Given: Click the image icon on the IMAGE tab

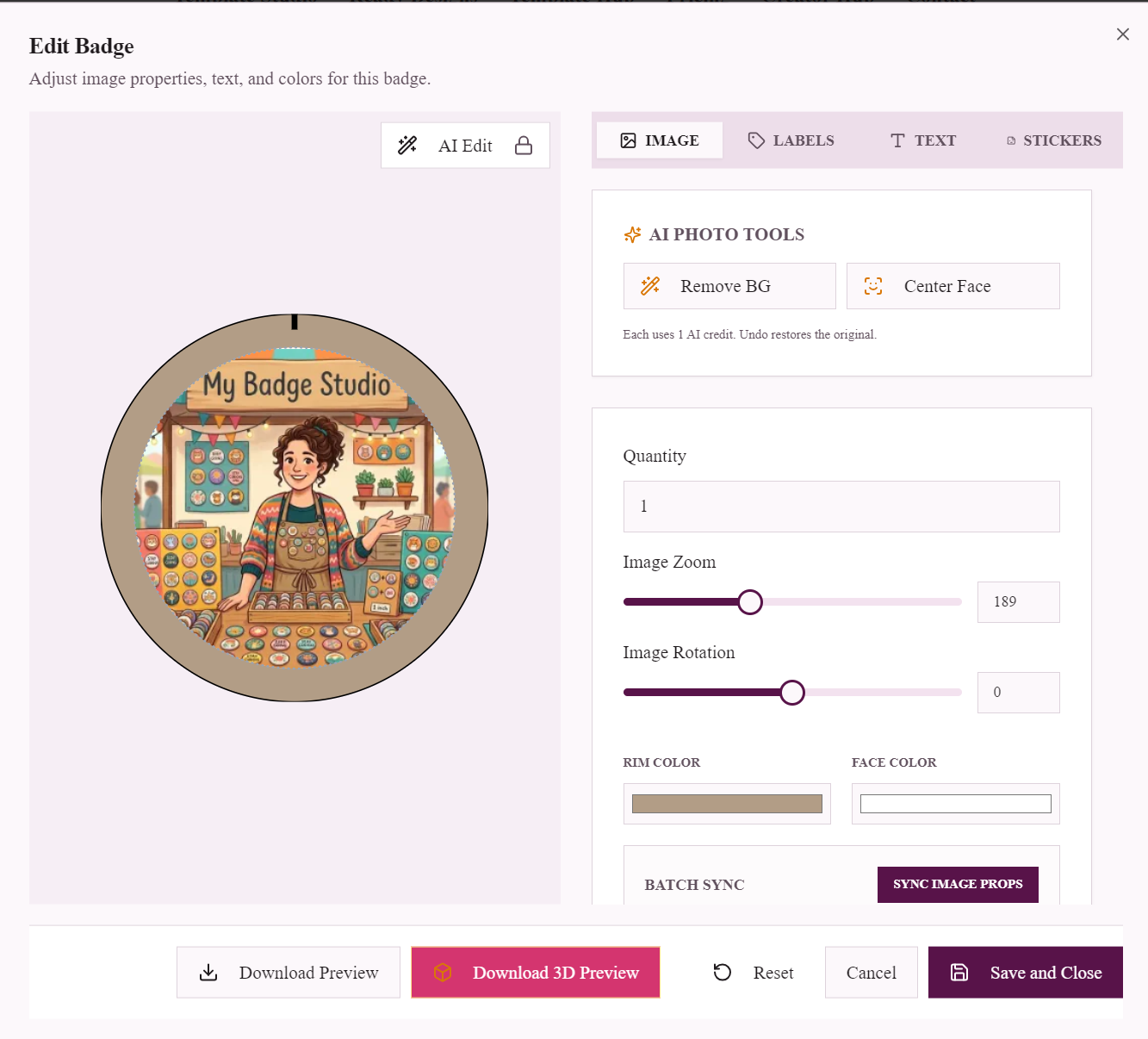Looking at the screenshot, I should tap(629, 140).
